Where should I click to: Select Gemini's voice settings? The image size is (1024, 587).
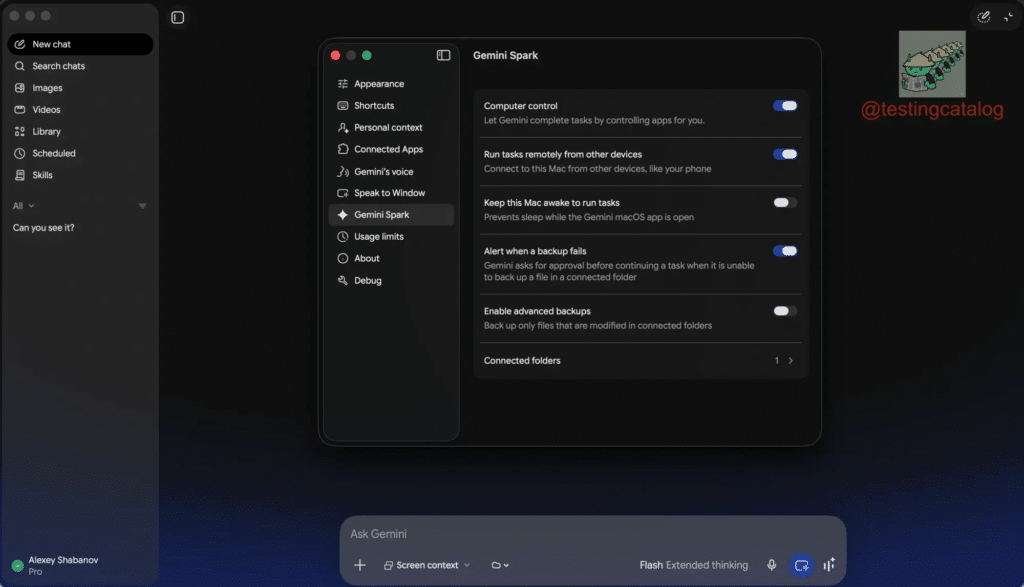(x=391, y=172)
